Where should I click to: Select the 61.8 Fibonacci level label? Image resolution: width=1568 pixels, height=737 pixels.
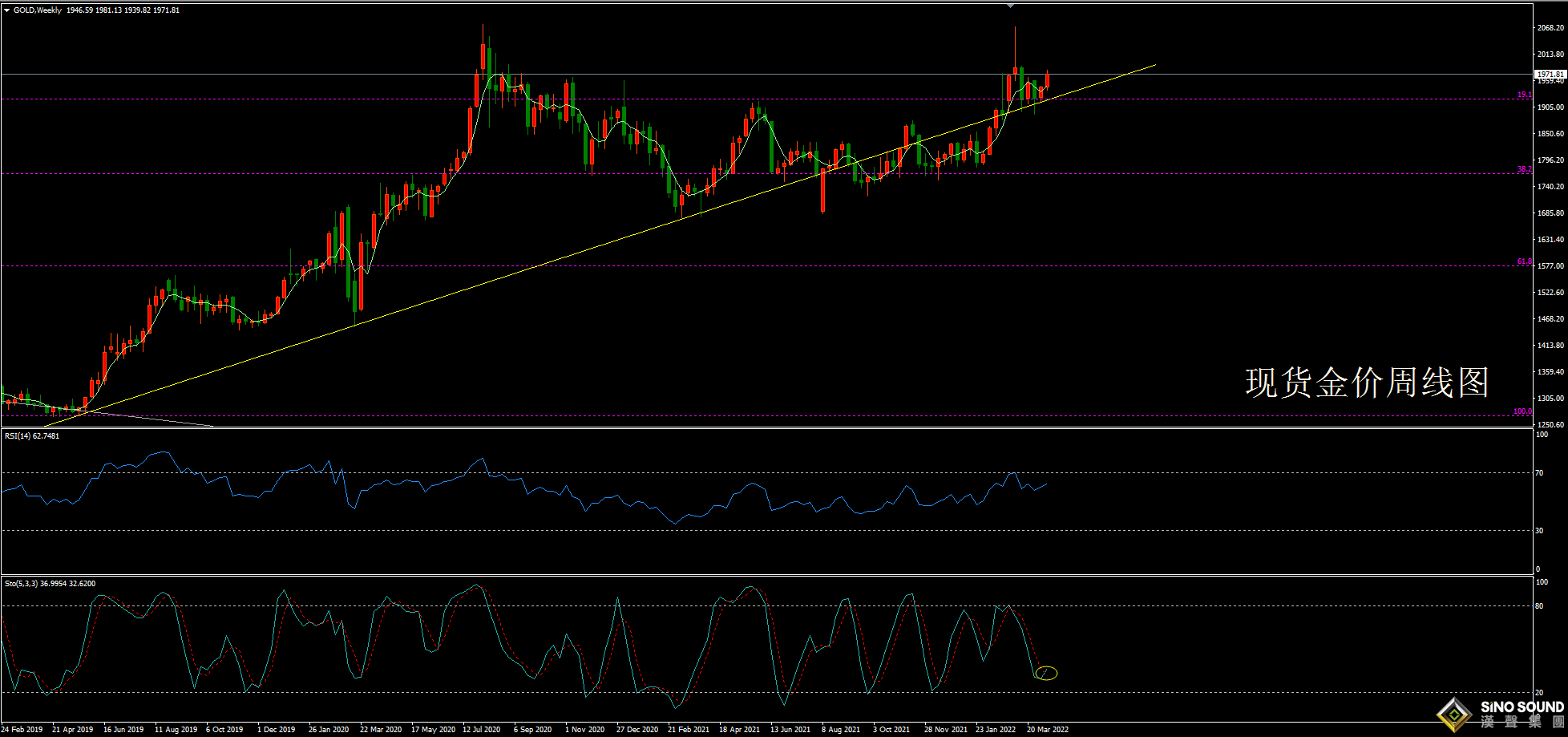click(1523, 261)
